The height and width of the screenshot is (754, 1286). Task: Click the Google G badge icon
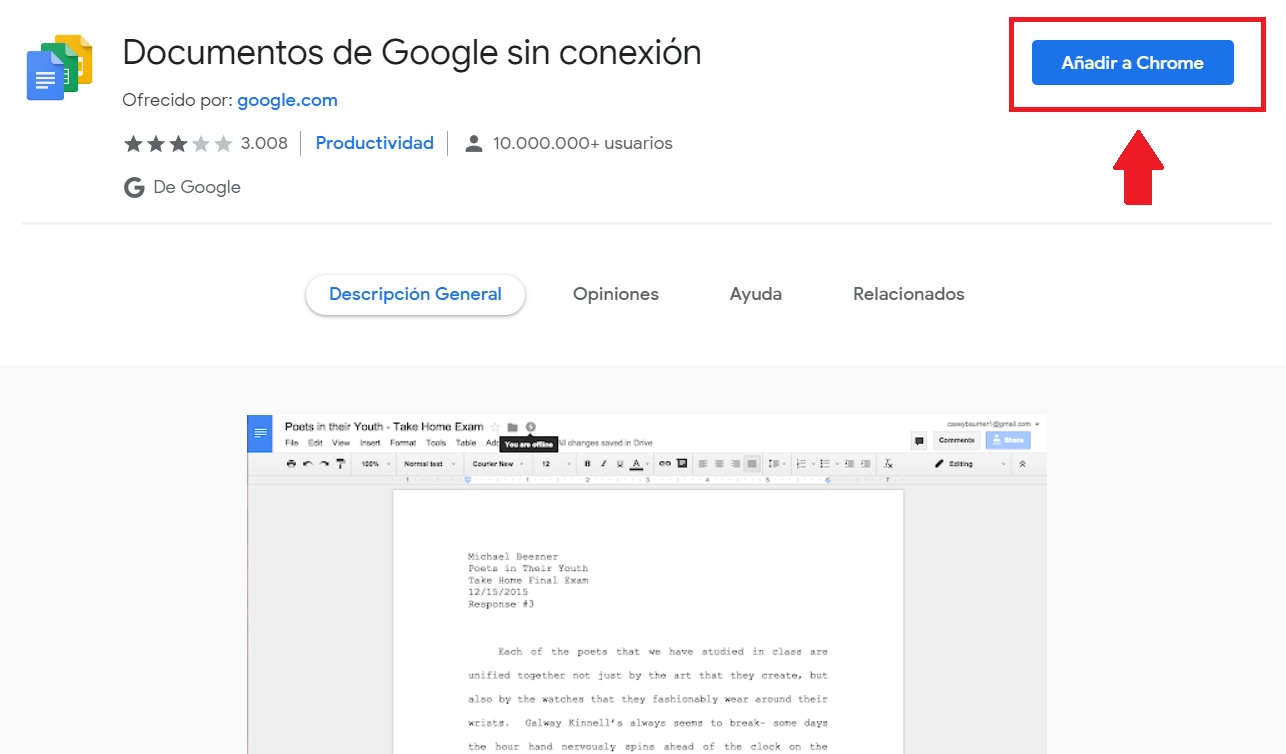coord(134,187)
